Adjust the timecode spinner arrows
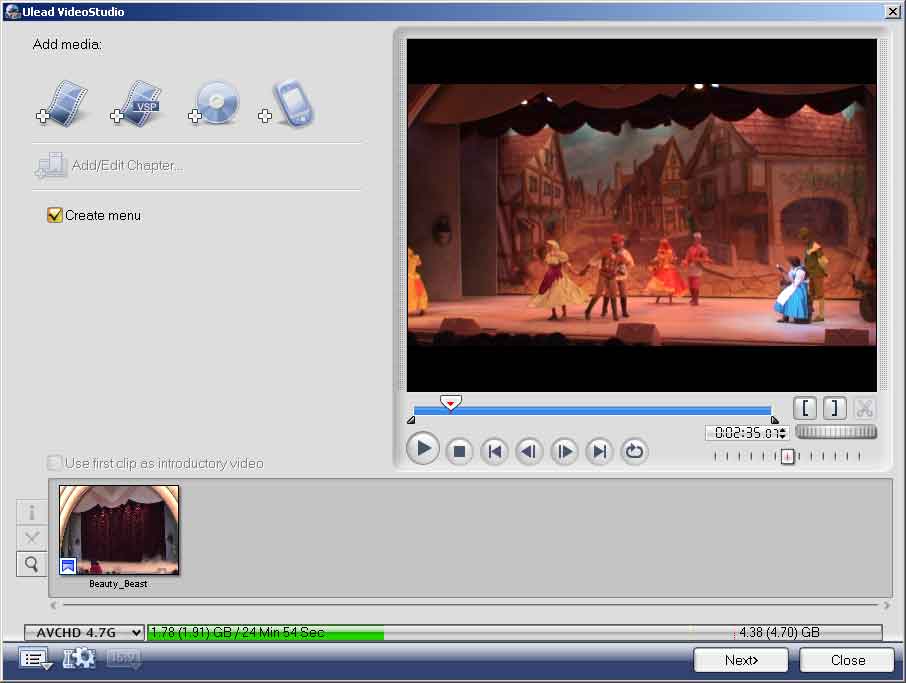 pos(783,433)
